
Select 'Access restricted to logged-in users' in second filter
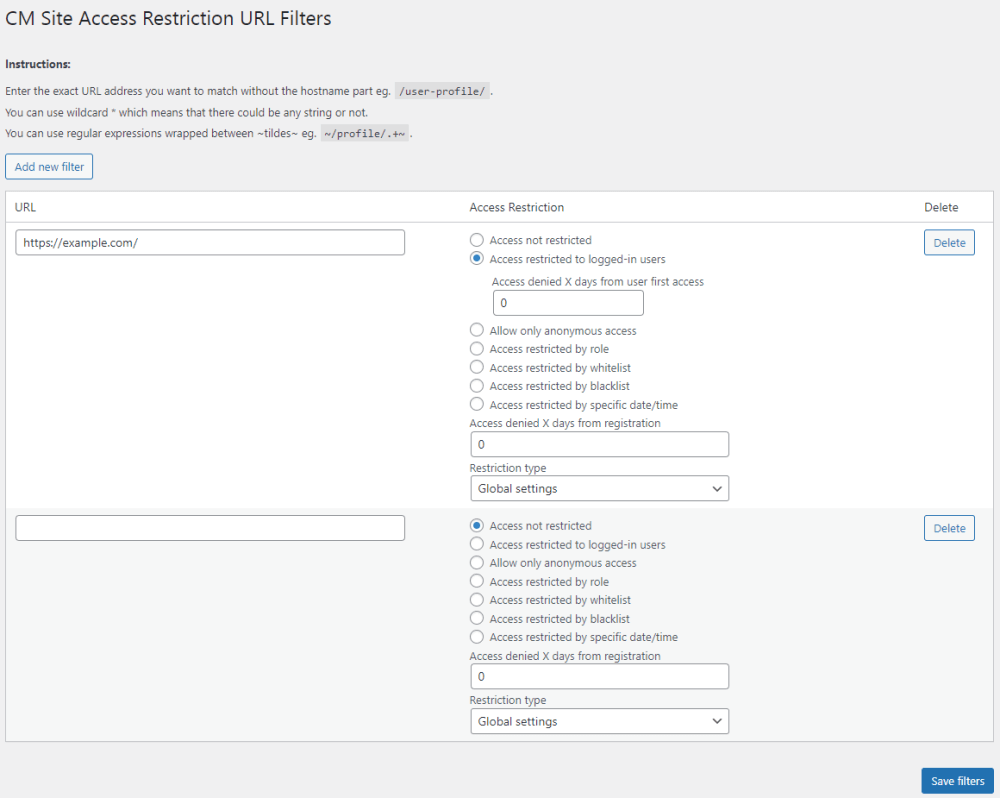[477, 545]
